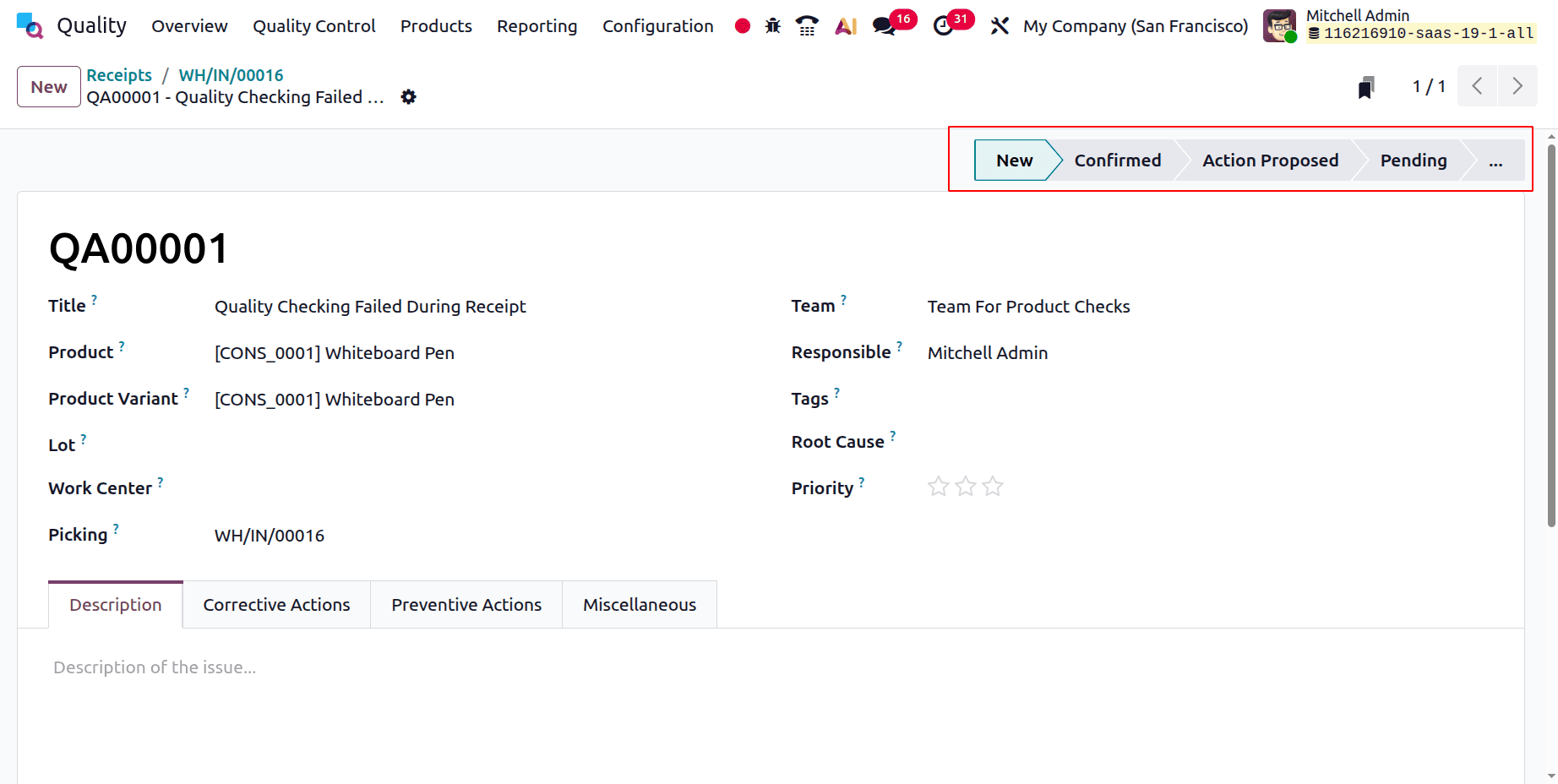1558x784 pixels.
Task: Open the Studio tools wrench icon
Action: [1000, 26]
